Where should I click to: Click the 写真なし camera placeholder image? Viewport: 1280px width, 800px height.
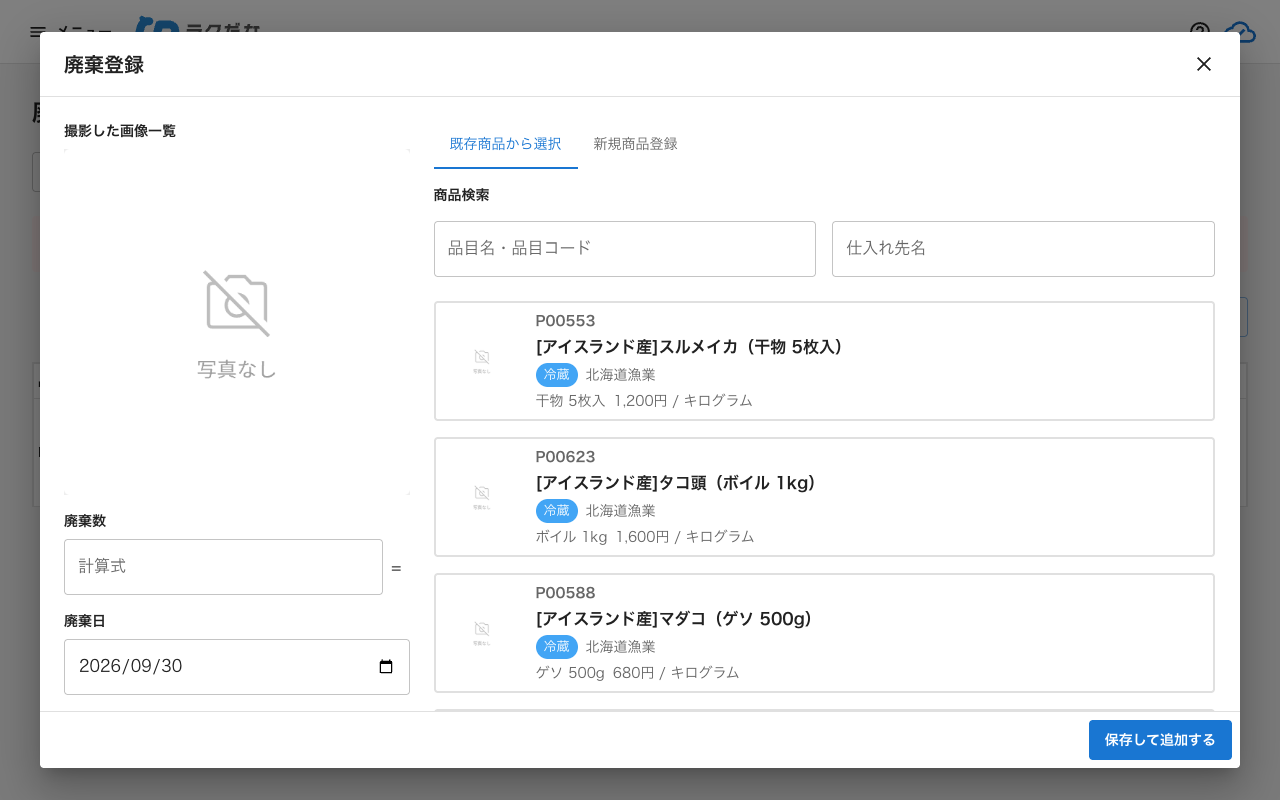237,322
